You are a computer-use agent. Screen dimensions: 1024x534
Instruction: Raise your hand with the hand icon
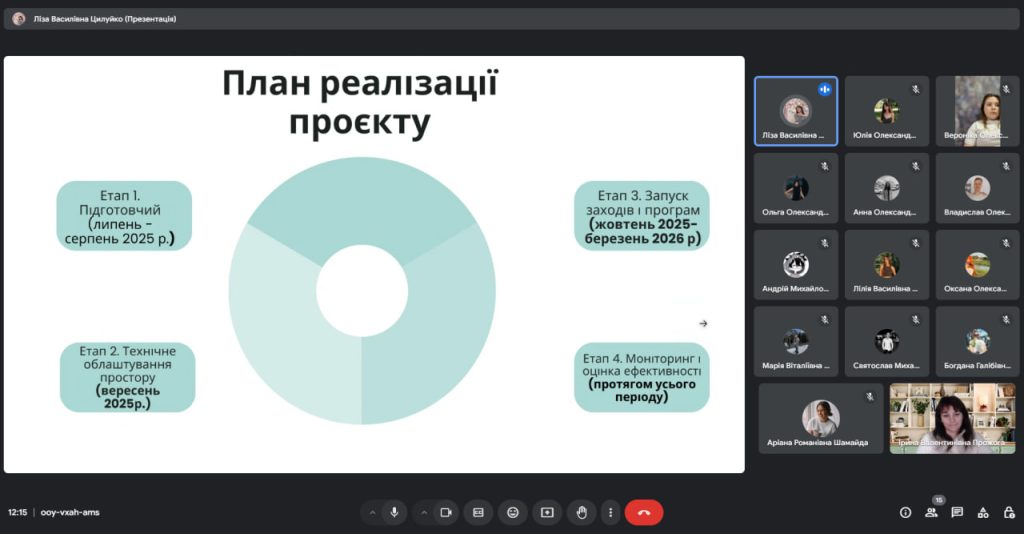tap(581, 512)
